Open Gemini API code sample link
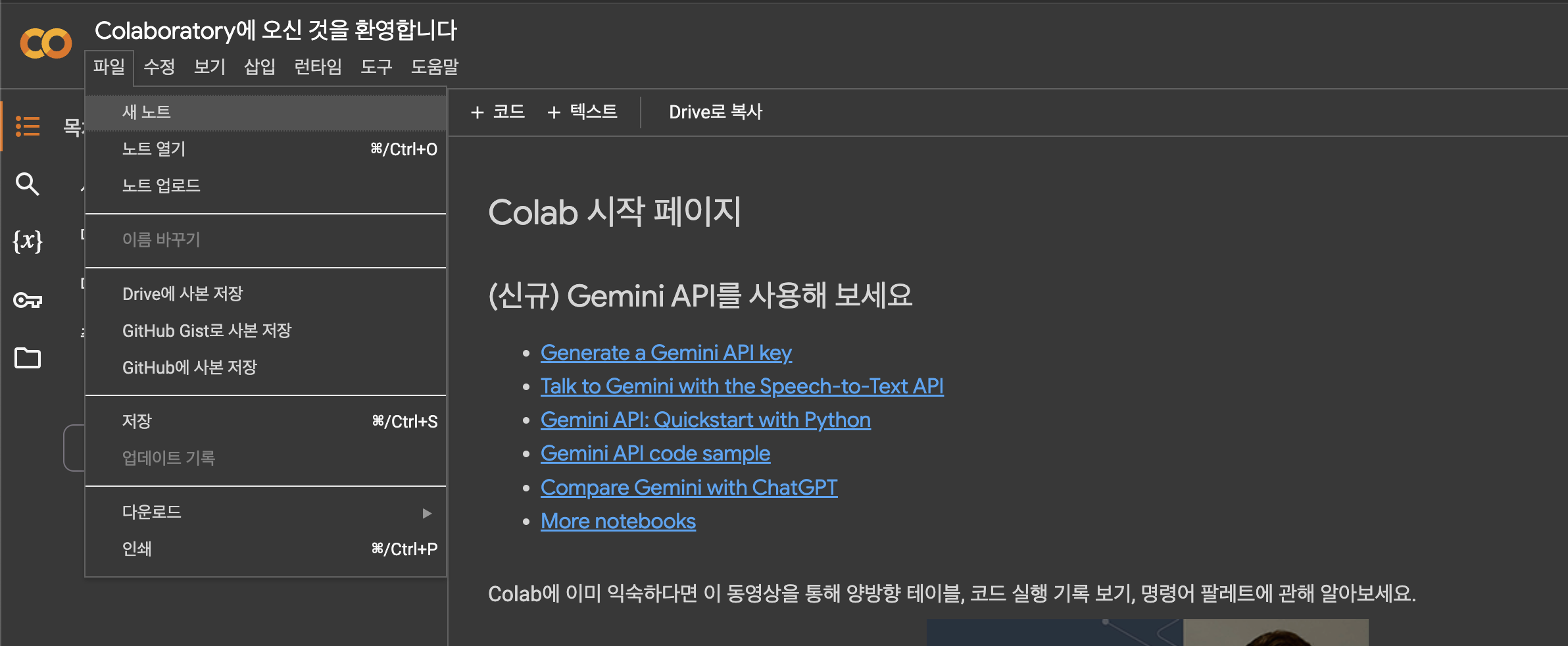 [655, 453]
